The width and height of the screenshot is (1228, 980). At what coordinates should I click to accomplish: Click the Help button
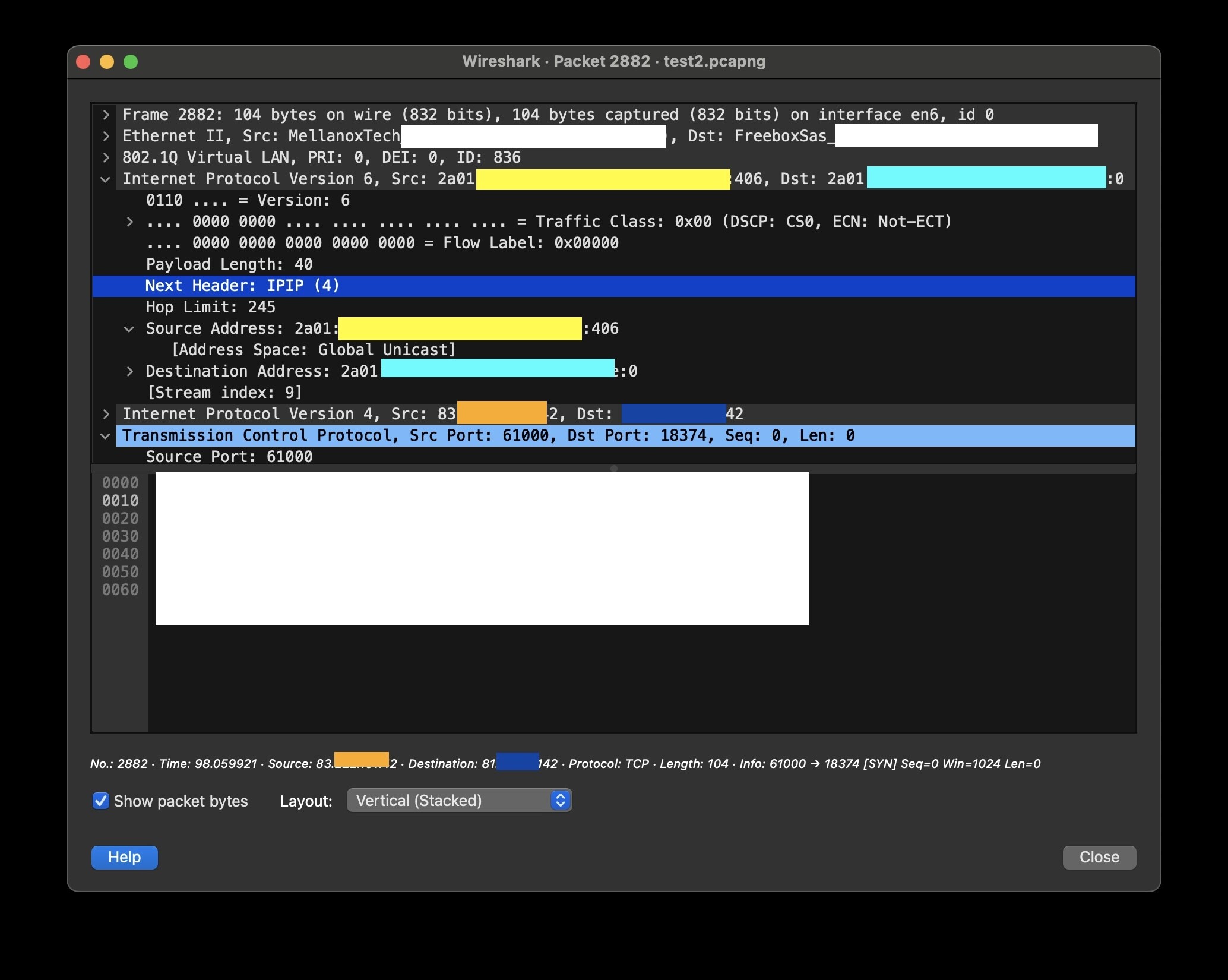(x=125, y=857)
